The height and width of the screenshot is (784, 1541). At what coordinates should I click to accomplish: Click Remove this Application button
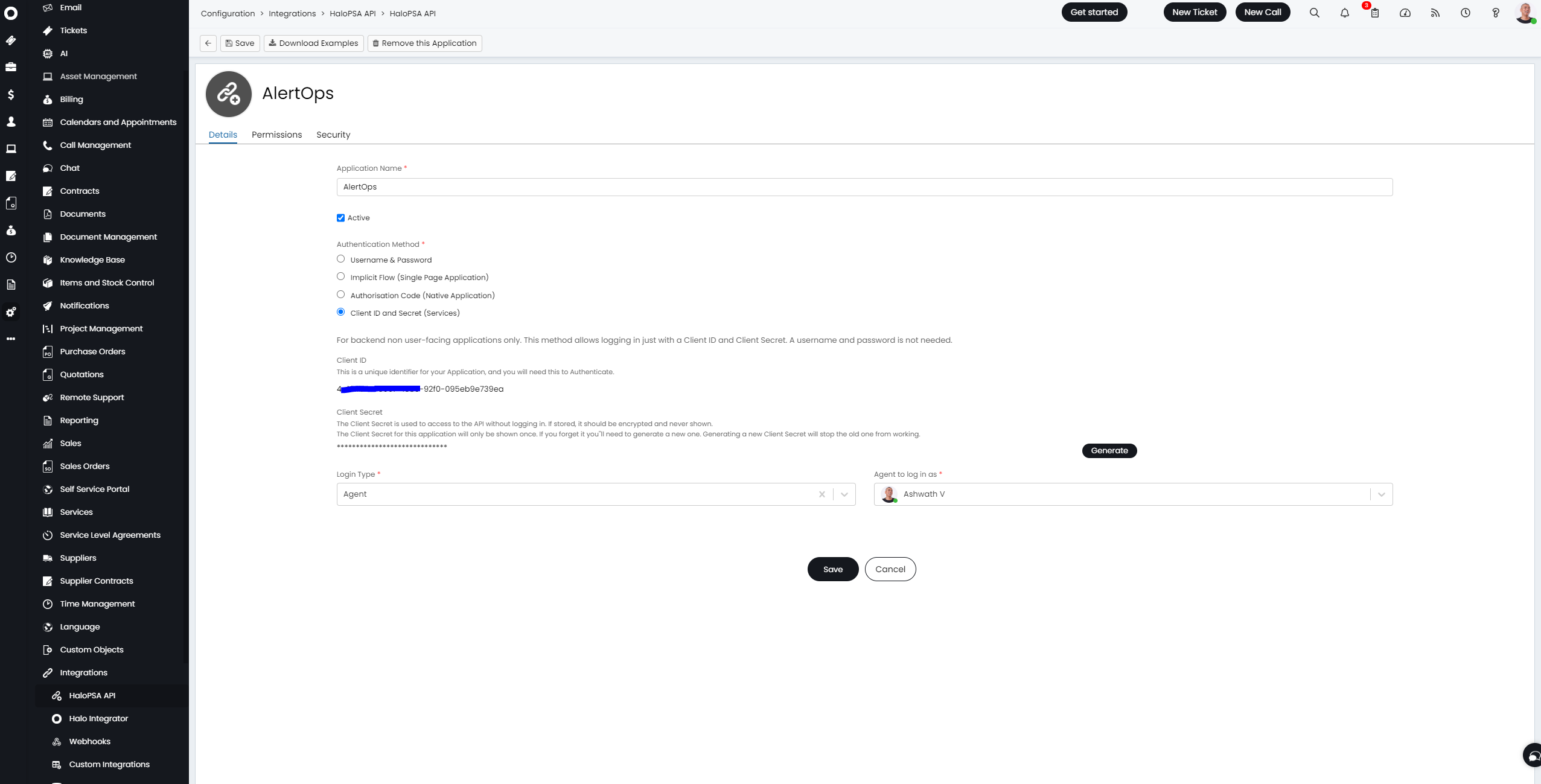(x=424, y=43)
